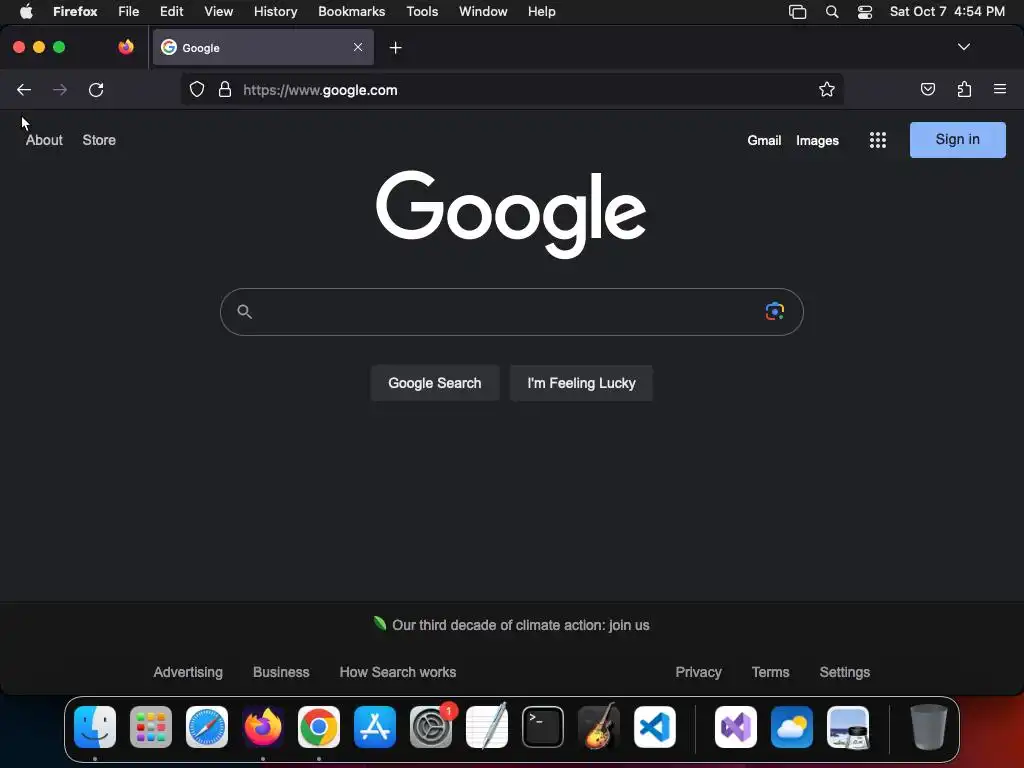Open the Tools menu

click(423, 12)
